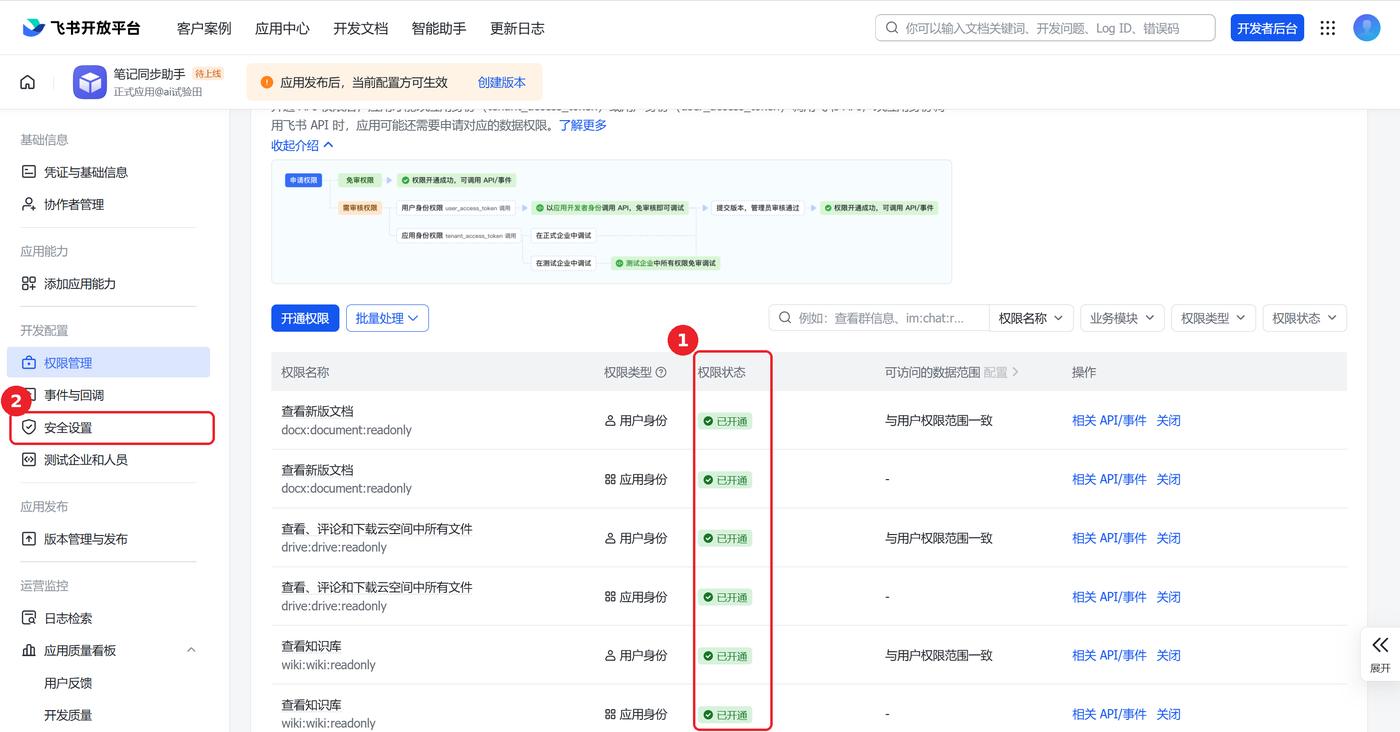Open the user avatar menu
This screenshot has height=732, width=1400.
1367,28
